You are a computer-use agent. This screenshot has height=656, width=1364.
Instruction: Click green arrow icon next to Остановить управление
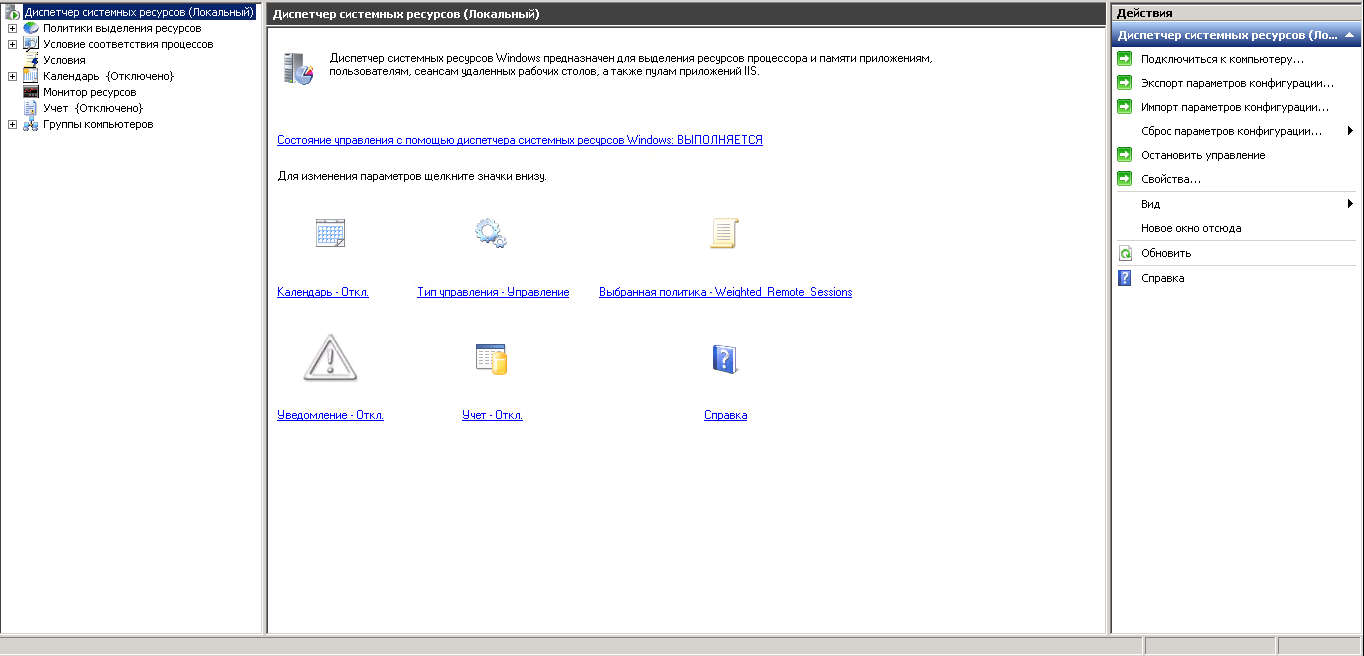pos(1124,155)
